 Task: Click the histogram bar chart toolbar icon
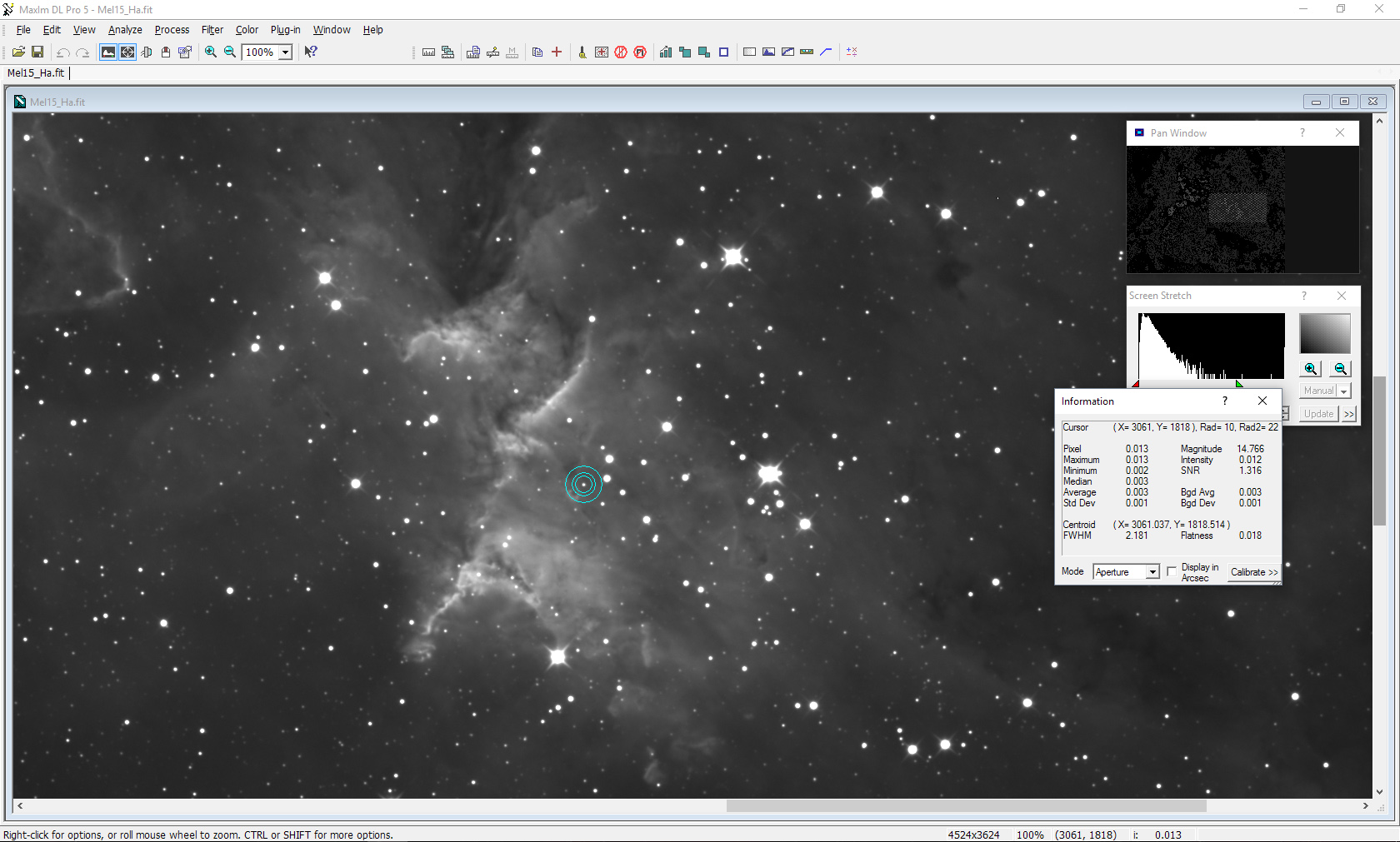click(666, 52)
